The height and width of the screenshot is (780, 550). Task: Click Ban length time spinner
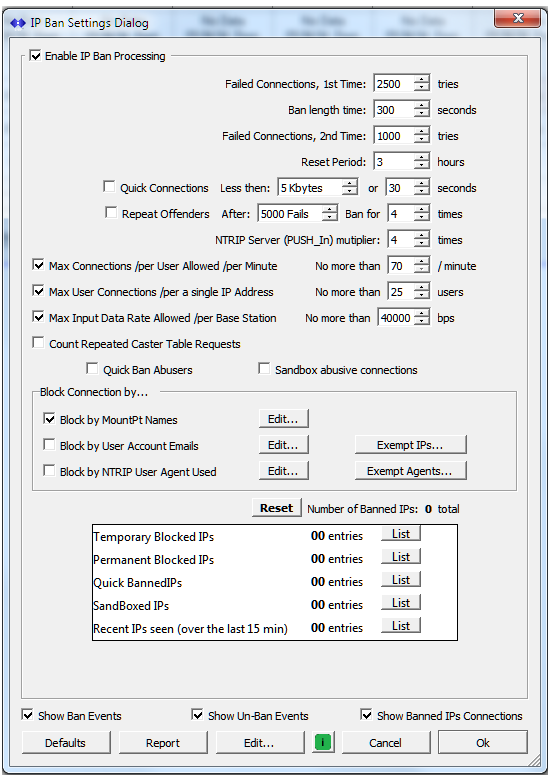tap(422, 109)
